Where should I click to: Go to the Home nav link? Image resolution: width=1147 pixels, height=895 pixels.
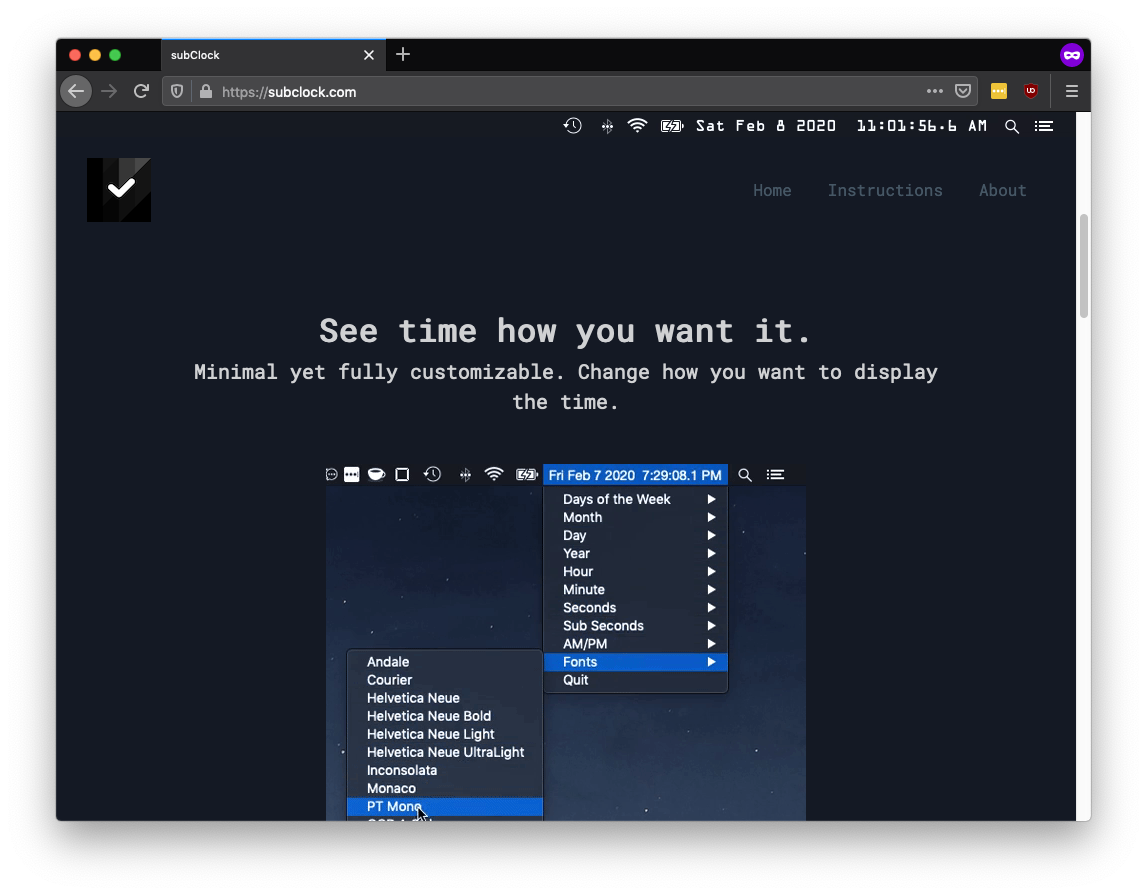772,190
